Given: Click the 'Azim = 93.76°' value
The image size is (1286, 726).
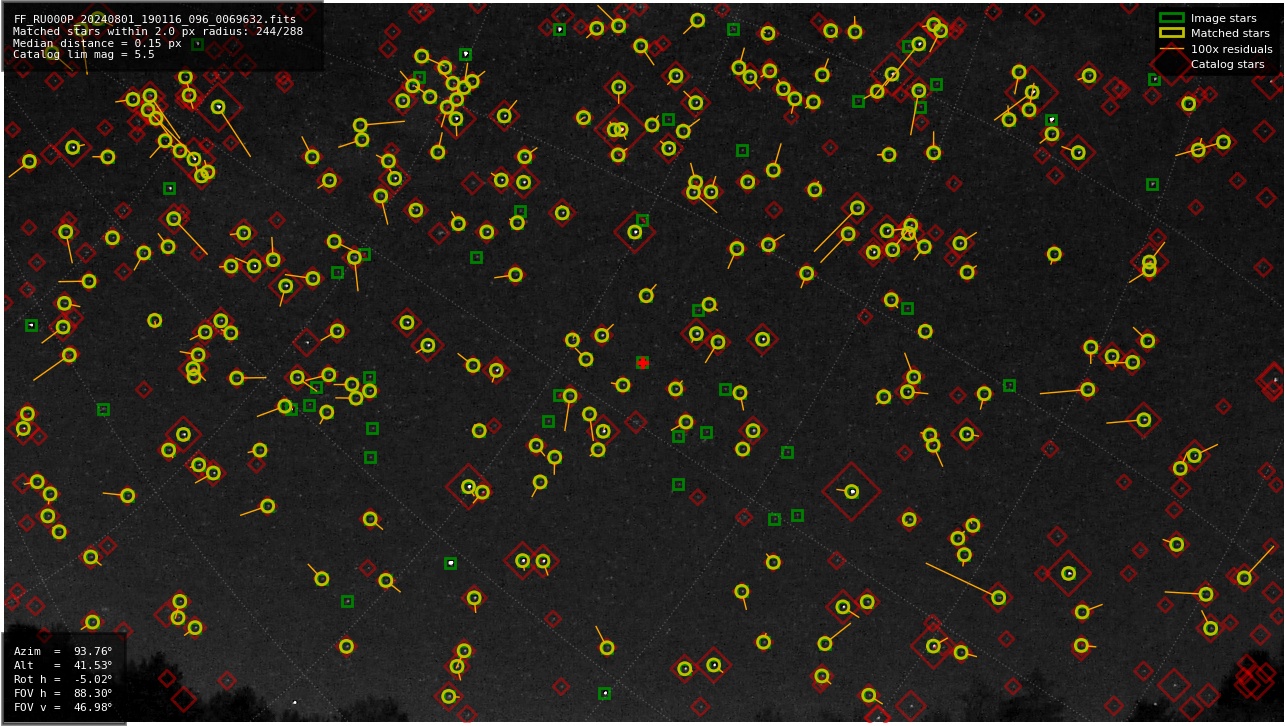Looking at the screenshot, I should 63,651.
